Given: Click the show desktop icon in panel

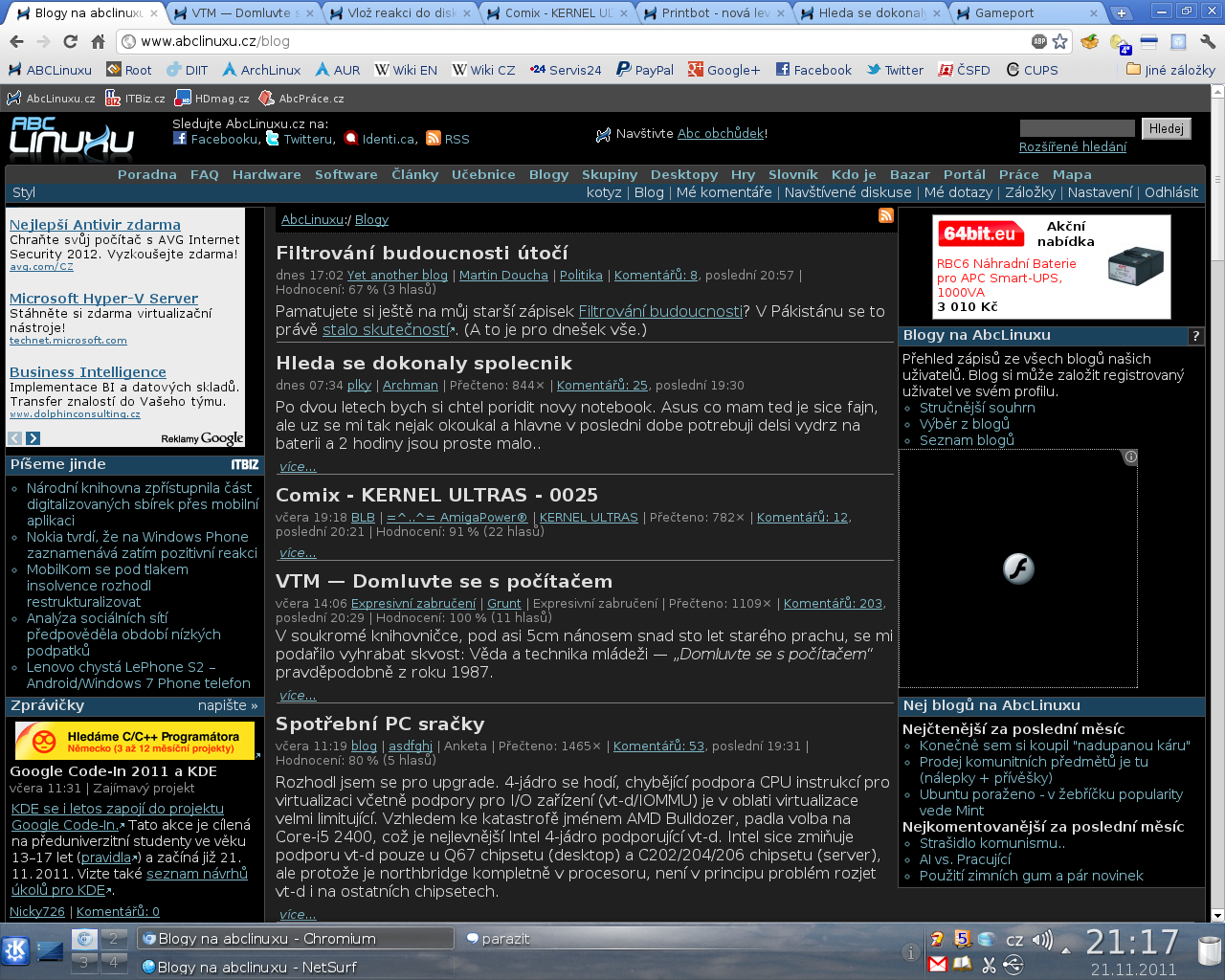Looking at the screenshot, I should (x=50, y=950).
